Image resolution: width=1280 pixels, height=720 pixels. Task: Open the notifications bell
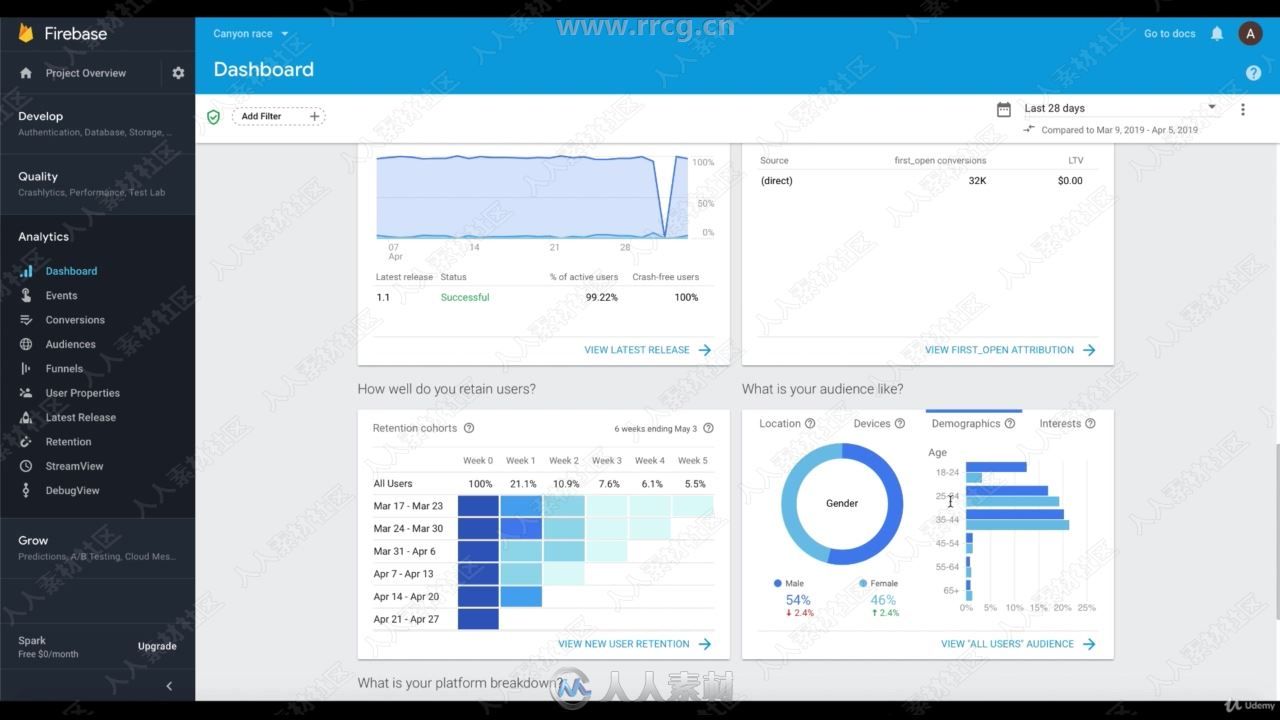click(x=1217, y=33)
